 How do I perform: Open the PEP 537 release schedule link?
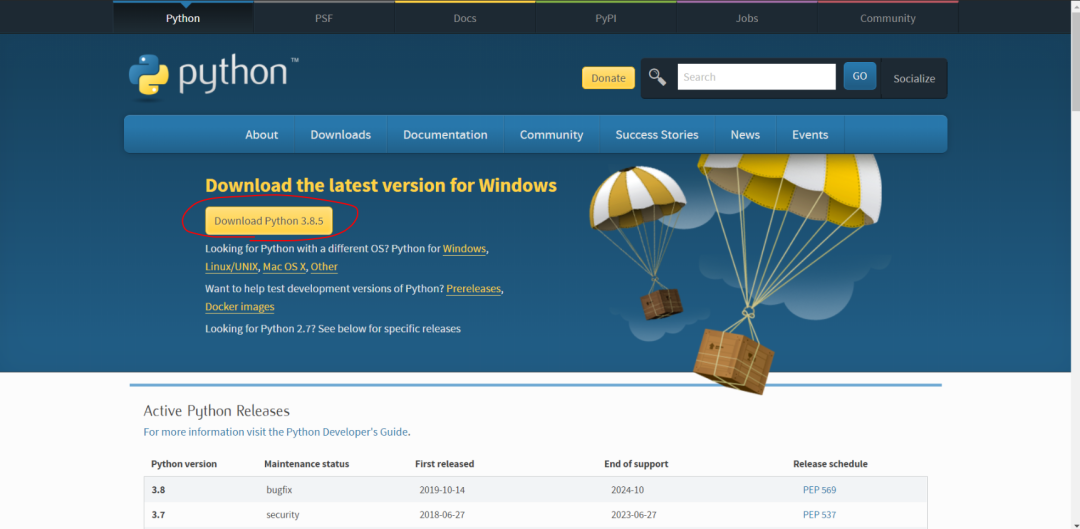[x=819, y=515]
